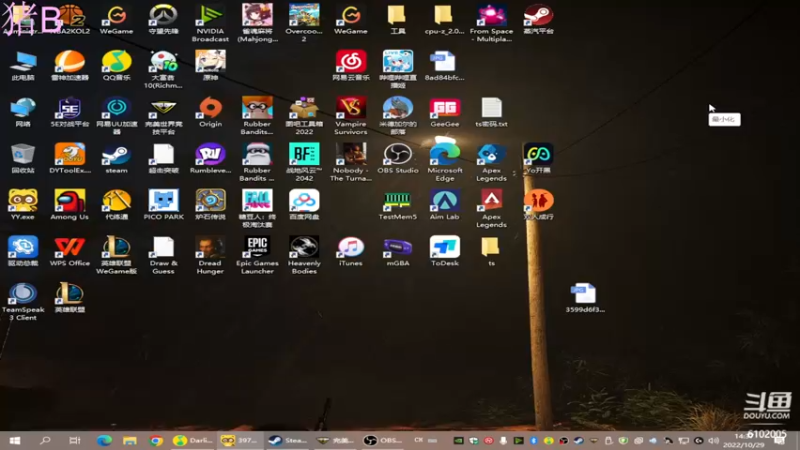The width and height of the screenshot is (800, 450).
Task: Open TeamSpeak 3 Client desktop icon
Action: point(23,302)
